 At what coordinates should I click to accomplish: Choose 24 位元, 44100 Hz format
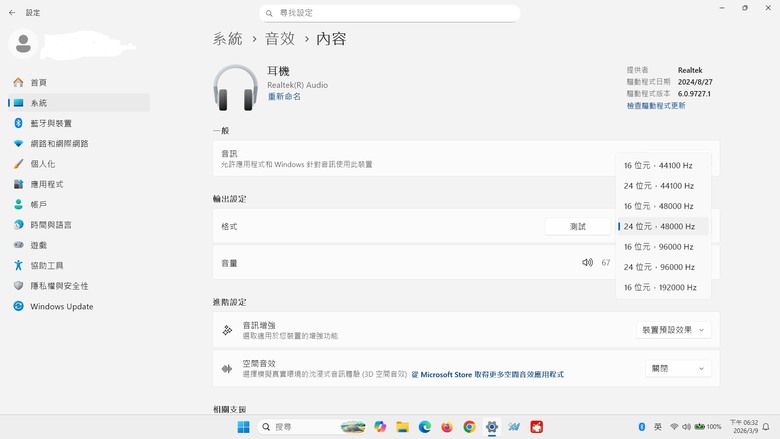click(663, 186)
